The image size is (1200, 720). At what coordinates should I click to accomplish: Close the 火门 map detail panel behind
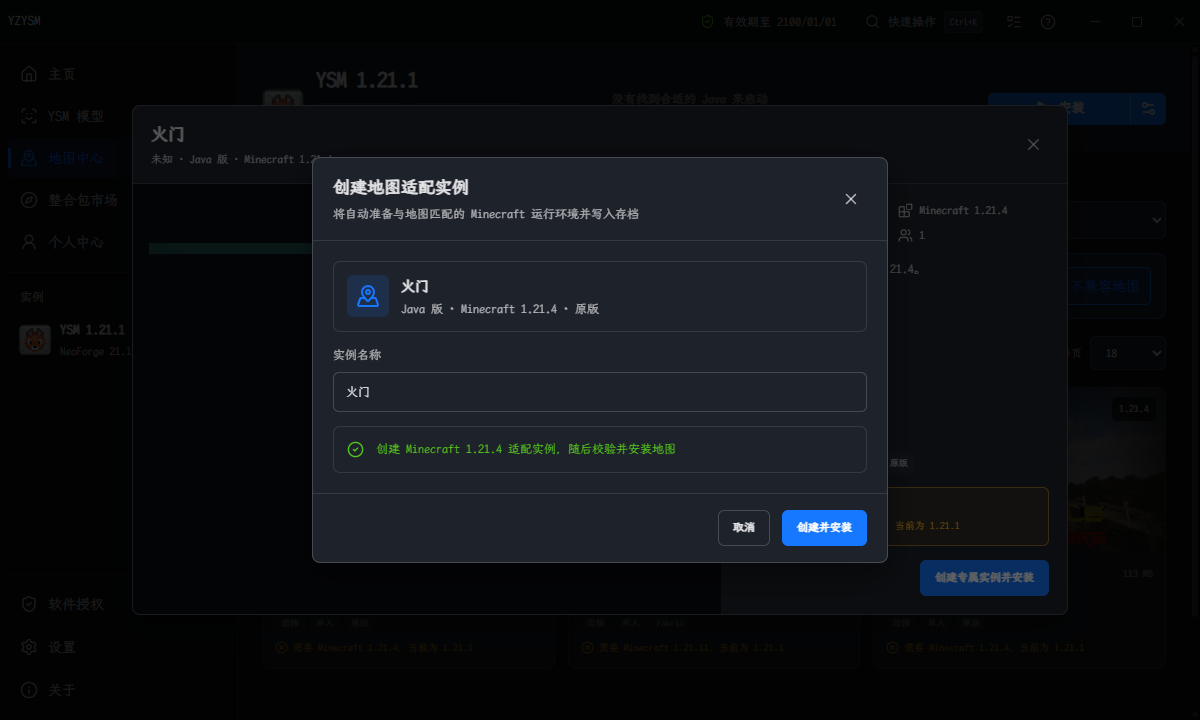[x=1034, y=144]
